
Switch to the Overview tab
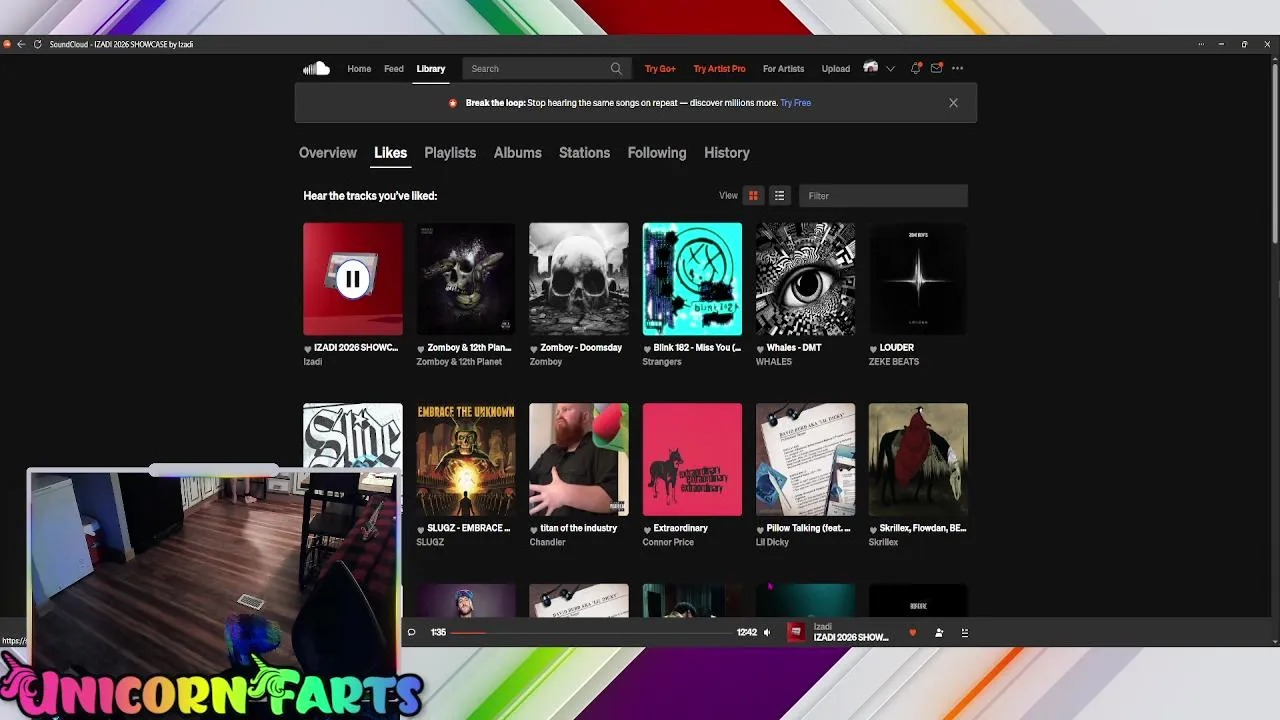coord(328,153)
